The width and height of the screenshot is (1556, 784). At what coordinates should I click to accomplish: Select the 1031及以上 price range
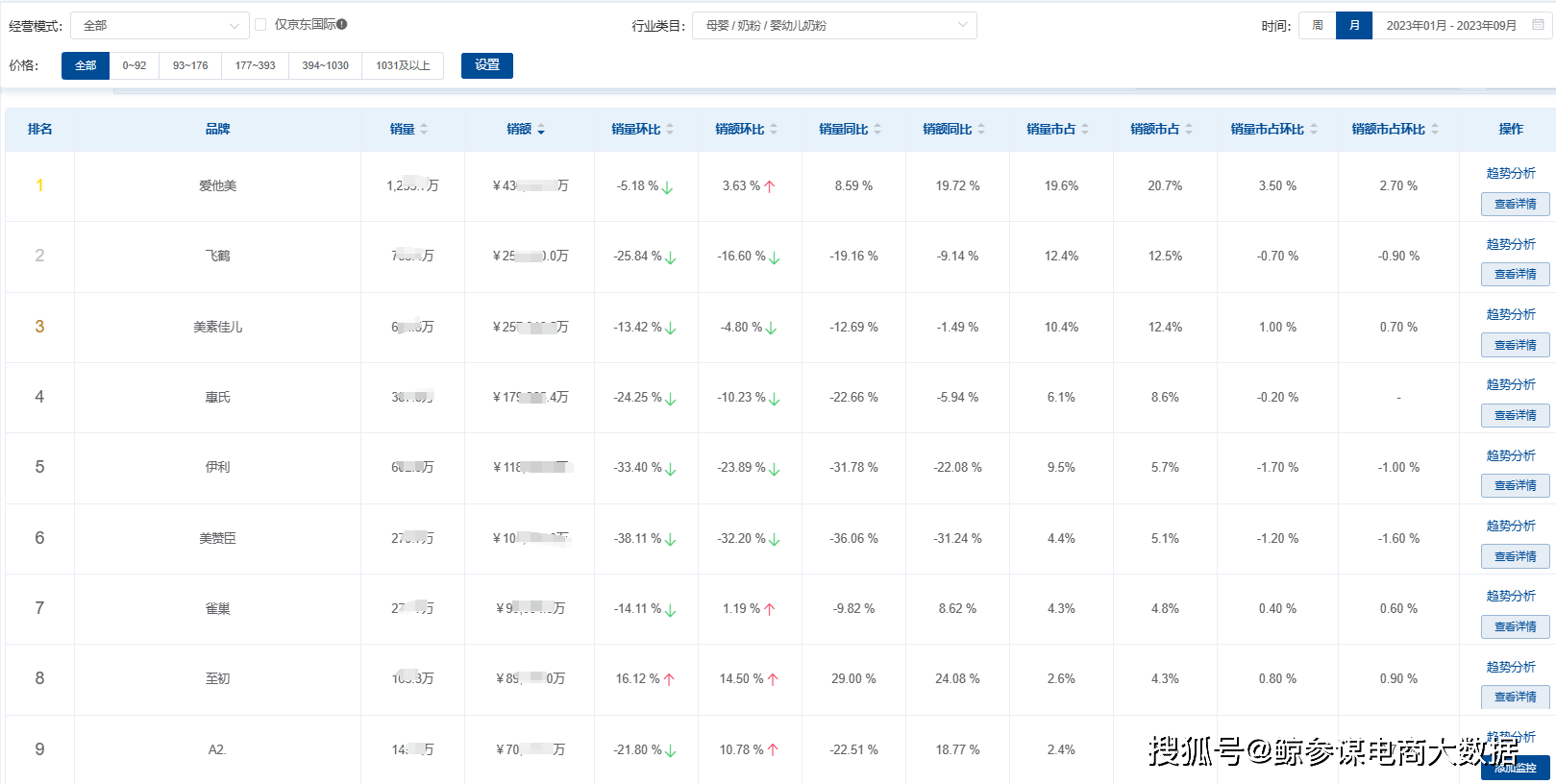403,65
